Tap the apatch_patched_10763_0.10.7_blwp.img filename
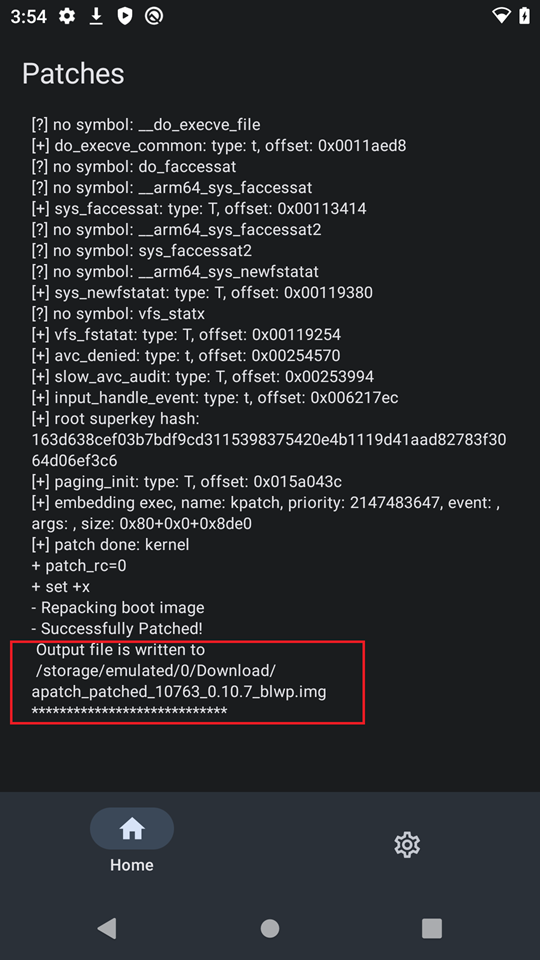Viewport: 540px width, 960px height. tap(179, 691)
